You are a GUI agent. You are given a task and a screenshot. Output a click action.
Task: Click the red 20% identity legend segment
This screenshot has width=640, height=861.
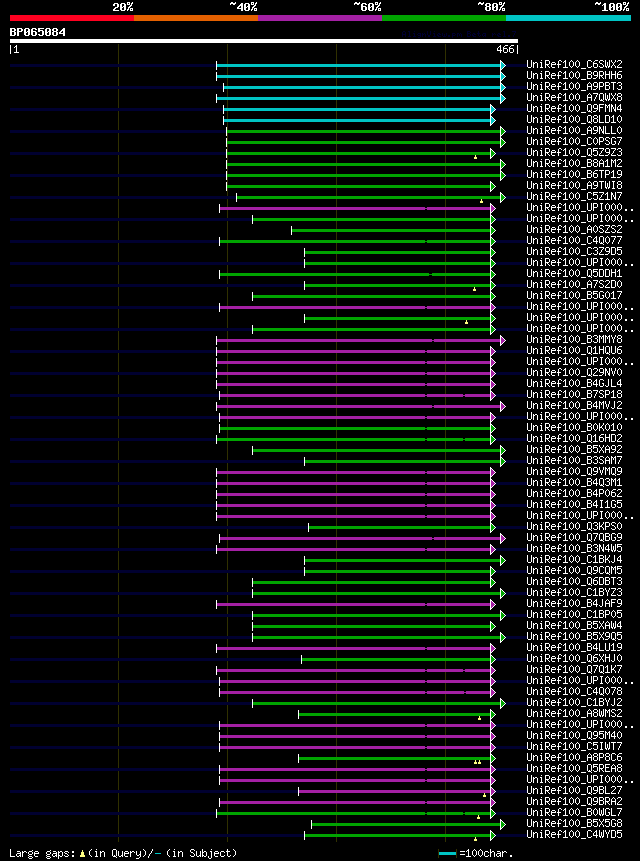(72, 18)
